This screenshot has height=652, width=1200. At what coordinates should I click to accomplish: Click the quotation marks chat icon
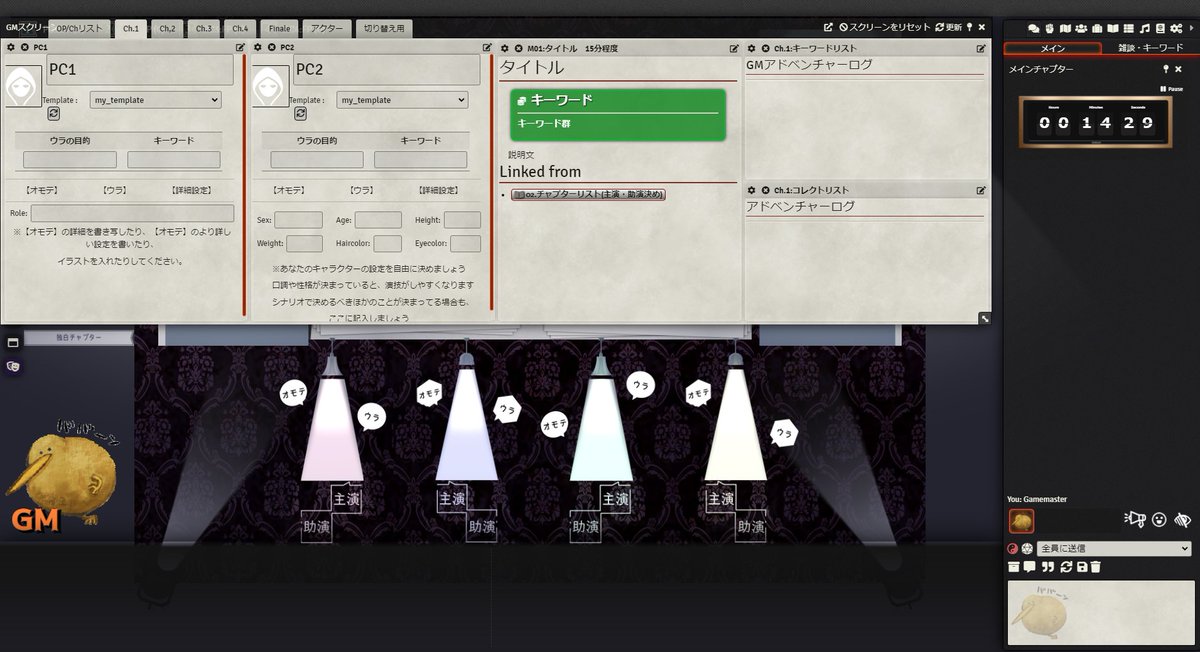coord(1048,567)
